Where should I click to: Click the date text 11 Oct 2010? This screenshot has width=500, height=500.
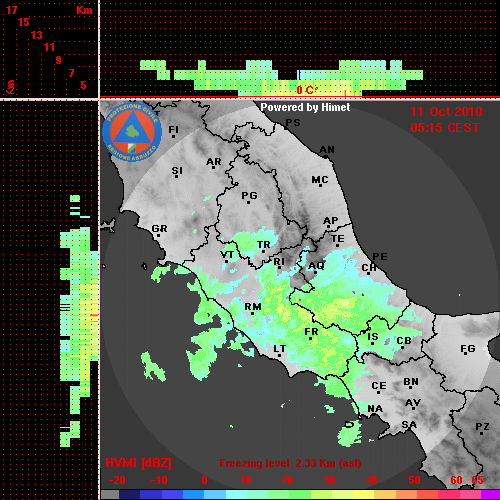pyautogui.click(x=446, y=112)
